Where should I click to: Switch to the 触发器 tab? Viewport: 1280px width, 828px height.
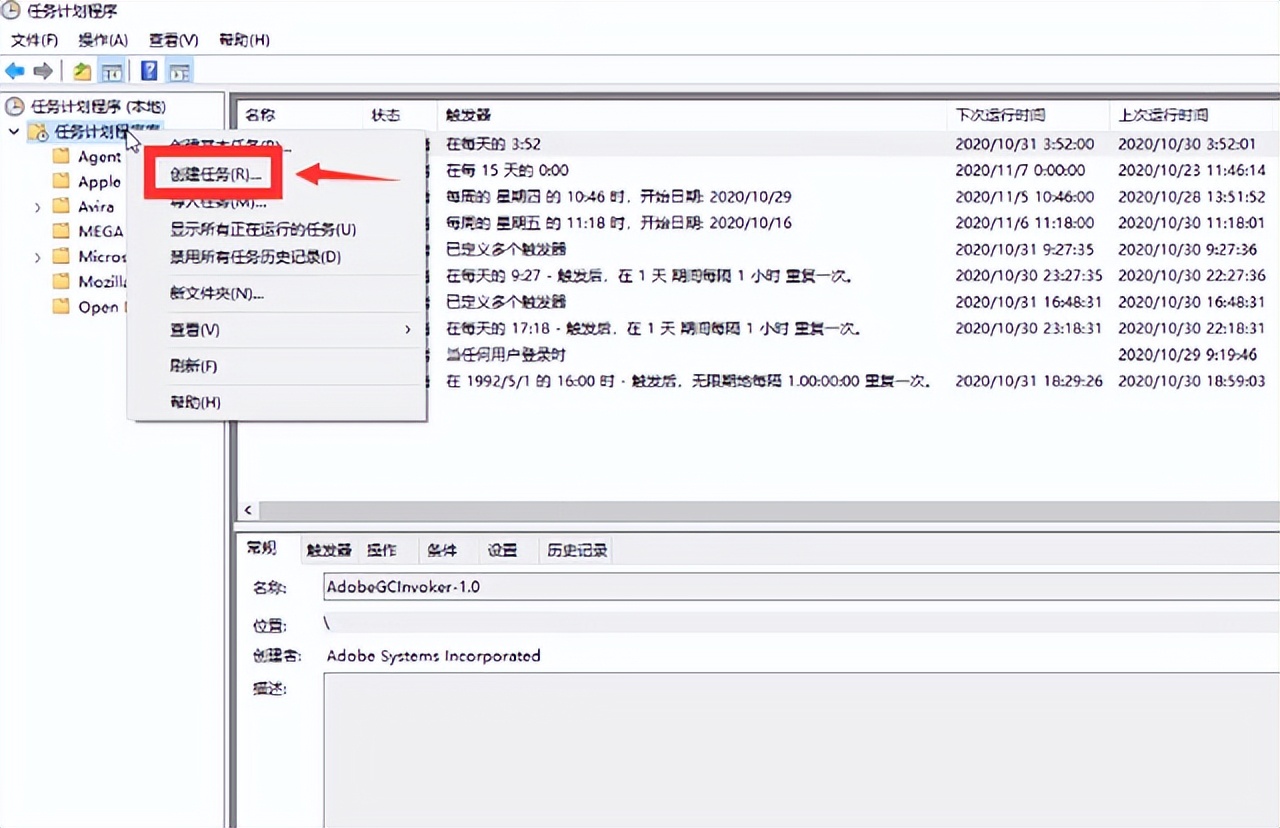[x=328, y=549]
